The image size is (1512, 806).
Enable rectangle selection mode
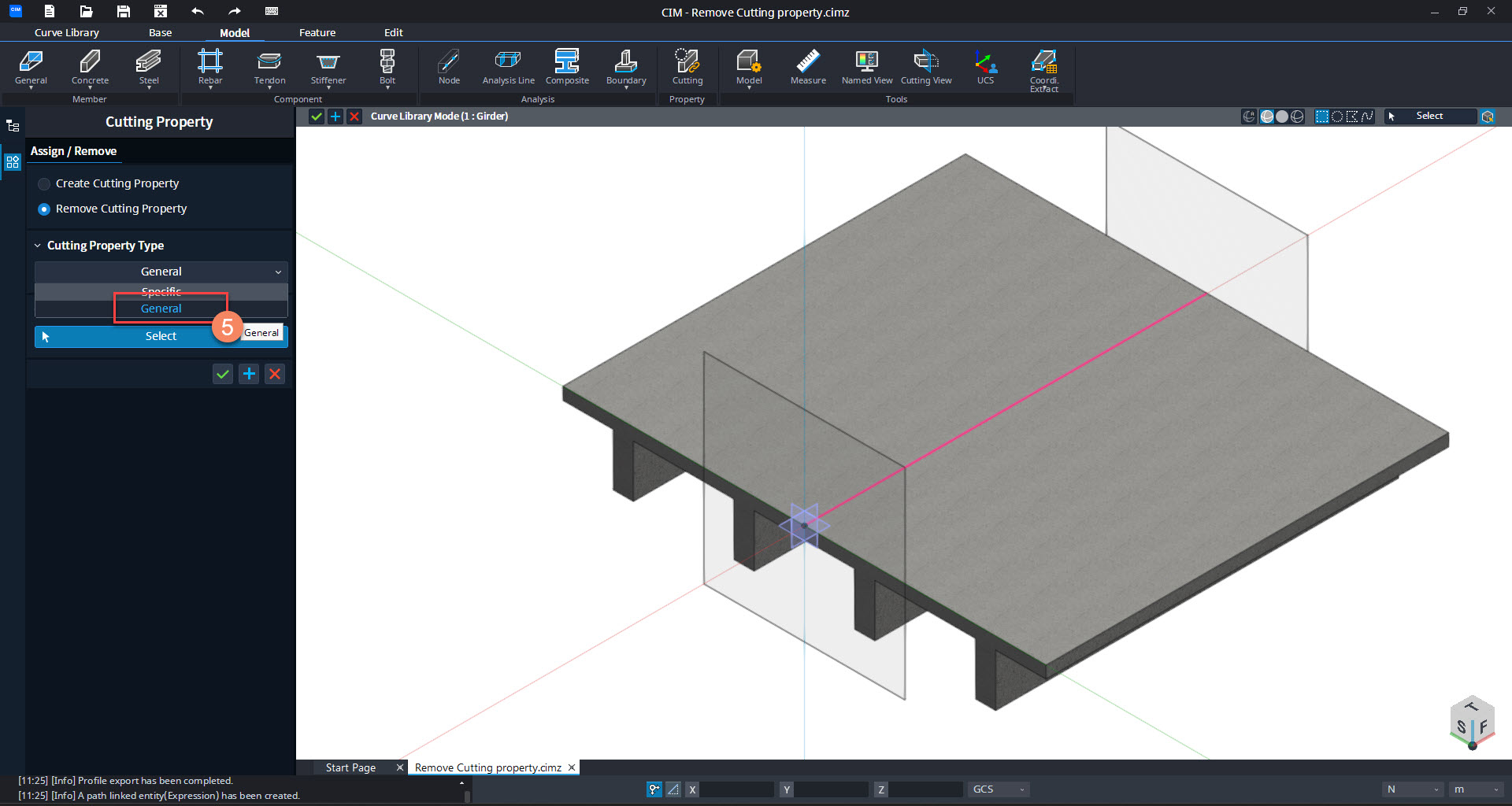1322,116
